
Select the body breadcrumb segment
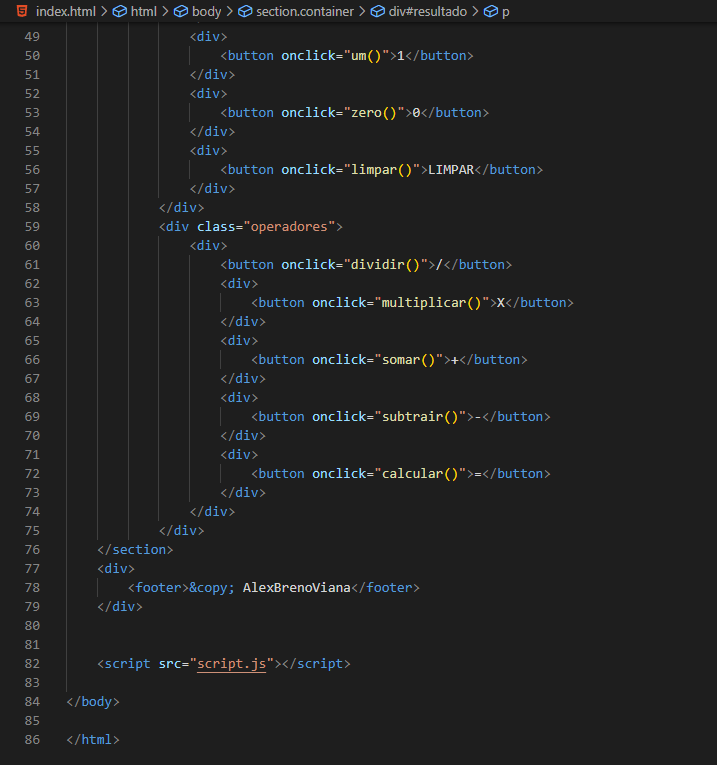pos(206,11)
